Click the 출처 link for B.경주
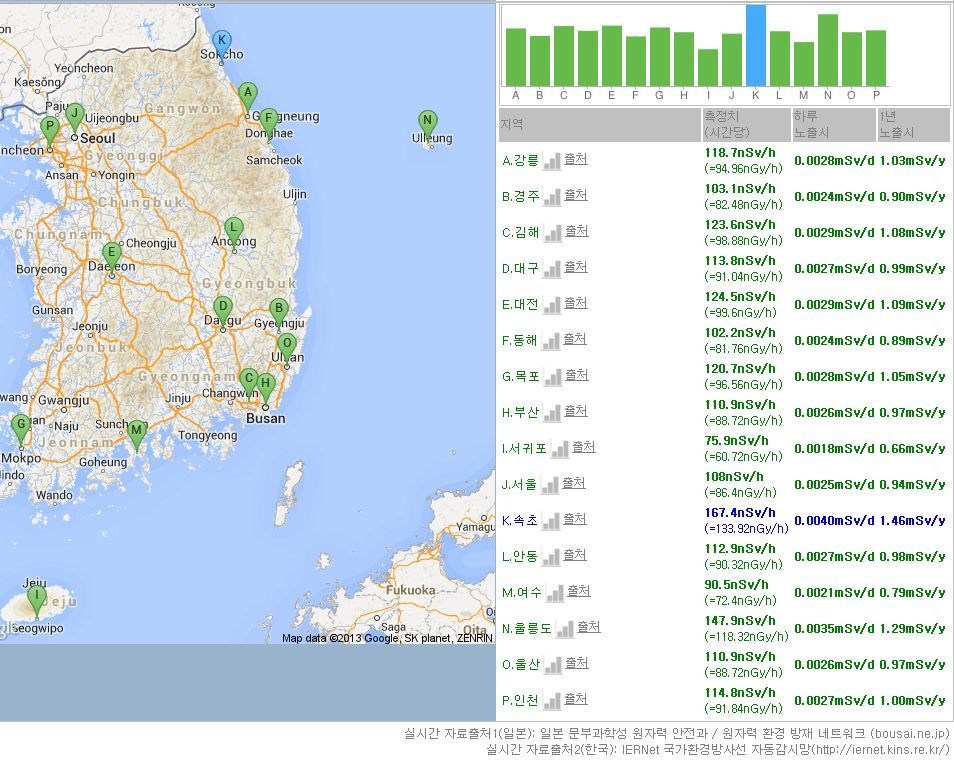The height and width of the screenshot is (762, 954). pos(576,195)
